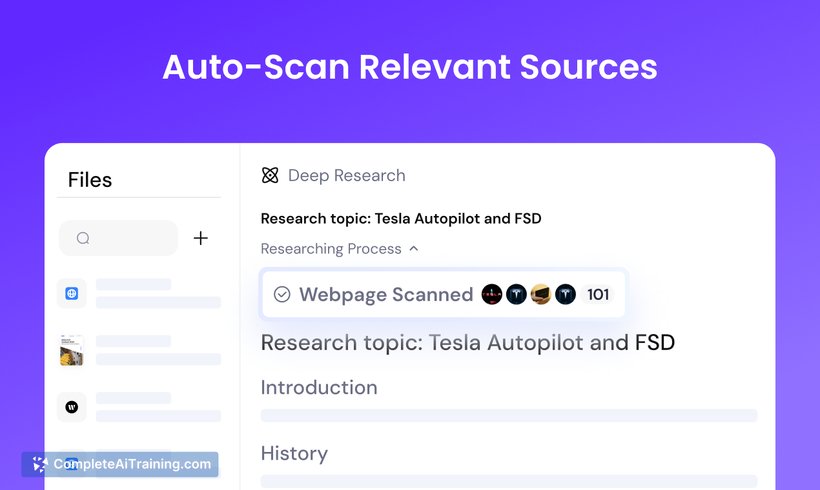Viewport: 820px width, 490px height.
Task: Click the Deep Research label
Action: (x=347, y=175)
